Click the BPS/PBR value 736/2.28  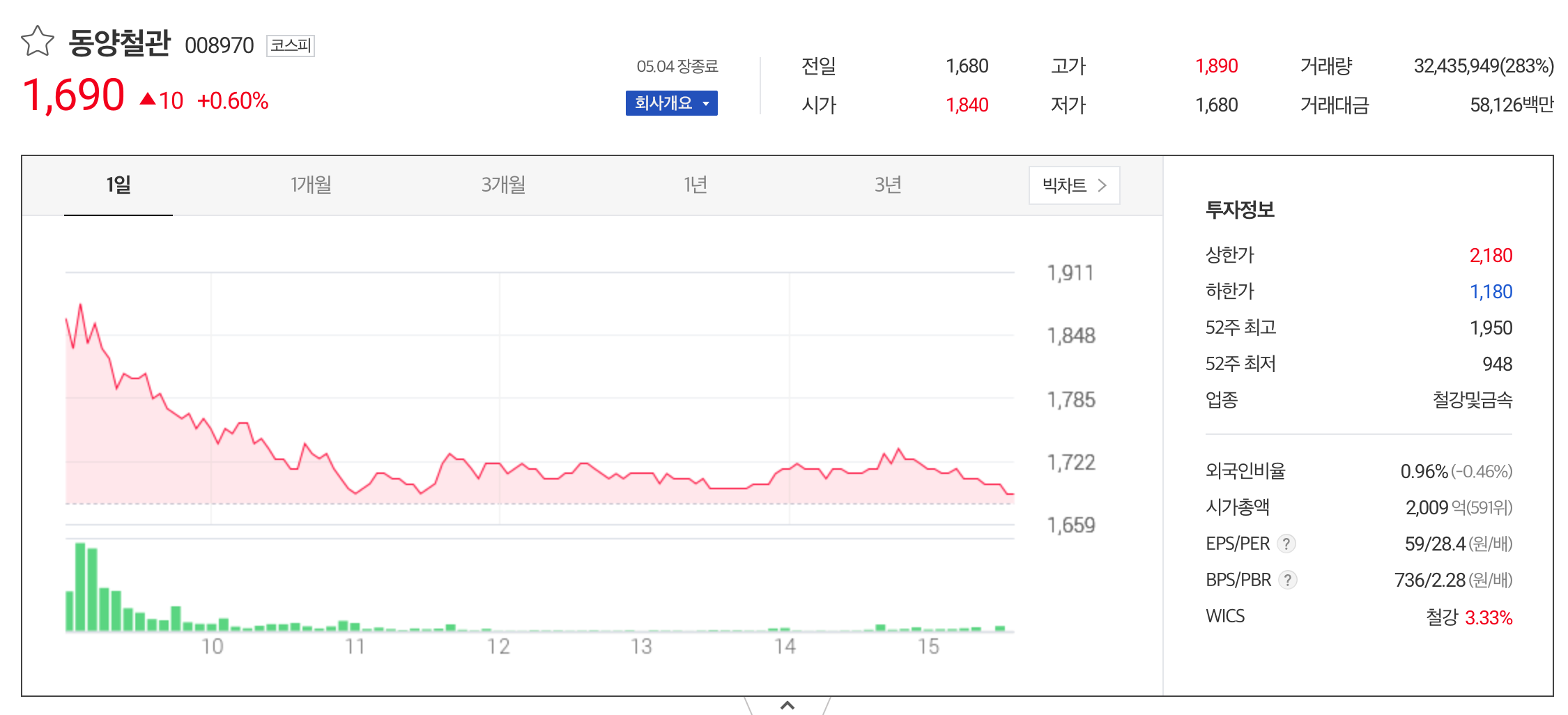coord(1430,581)
